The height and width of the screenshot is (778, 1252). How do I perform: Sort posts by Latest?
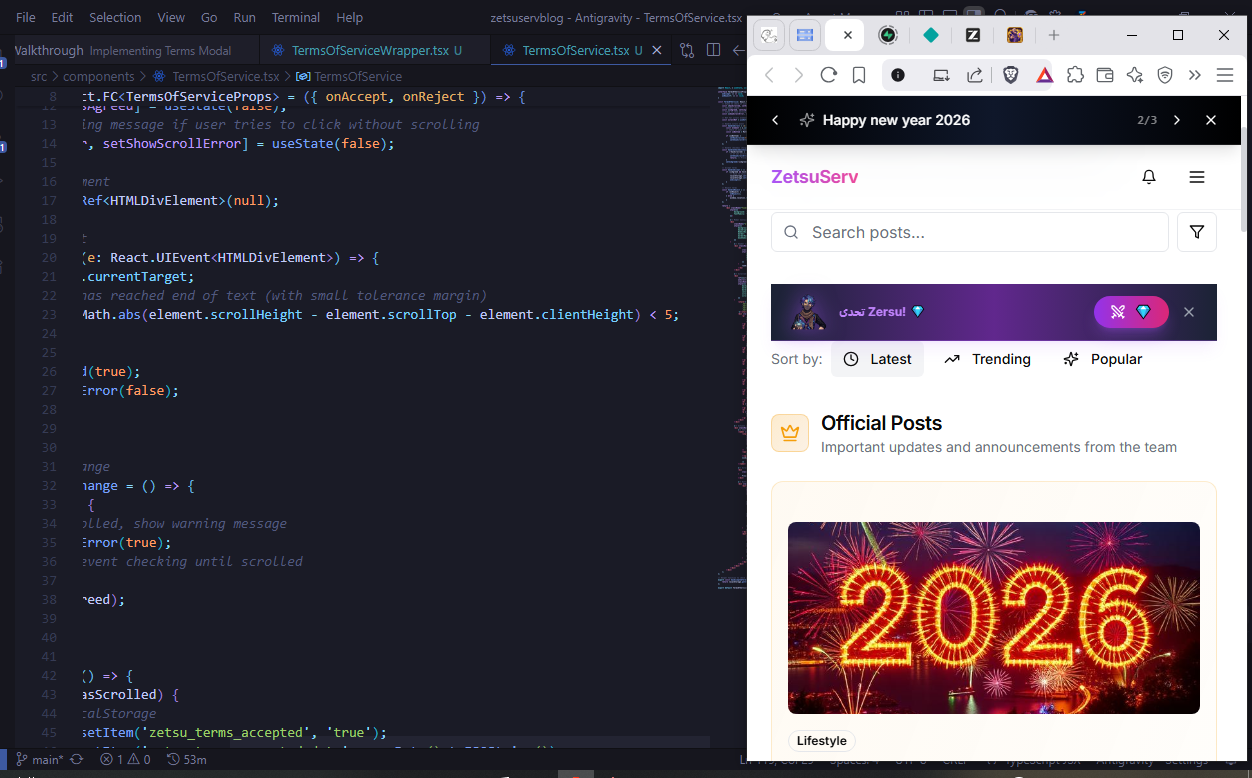click(877, 359)
